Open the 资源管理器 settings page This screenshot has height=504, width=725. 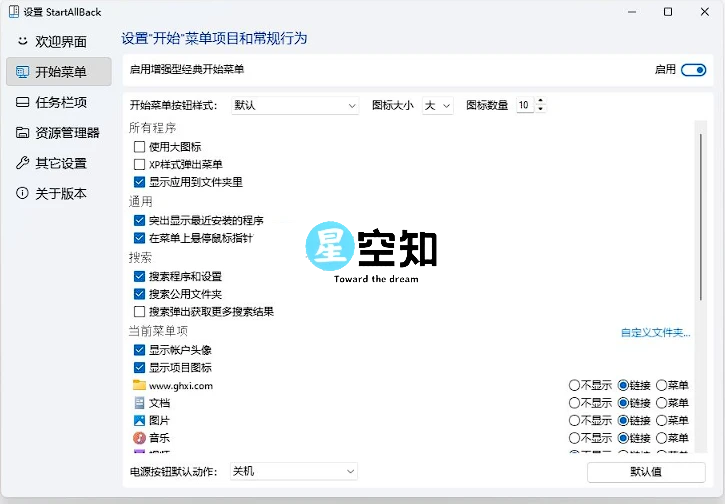(59, 133)
